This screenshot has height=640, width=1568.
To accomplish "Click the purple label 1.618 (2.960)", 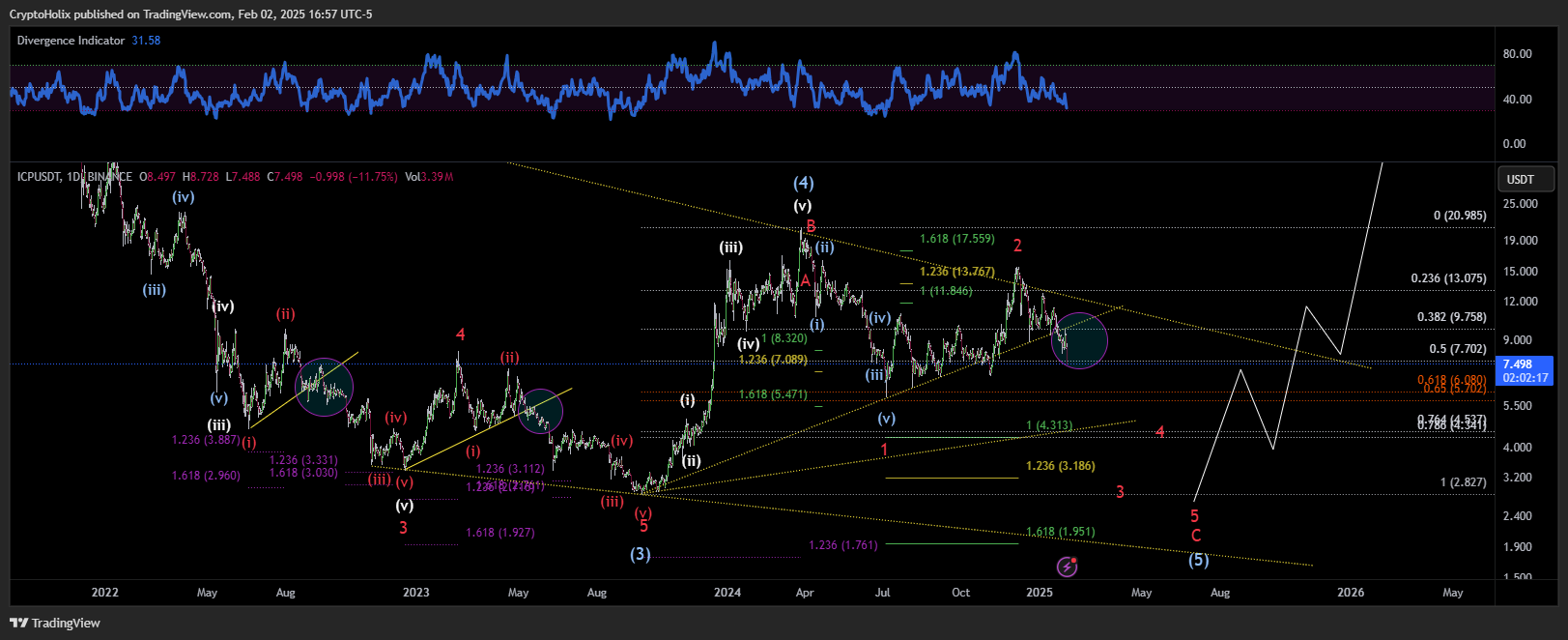I will pyautogui.click(x=206, y=476).
